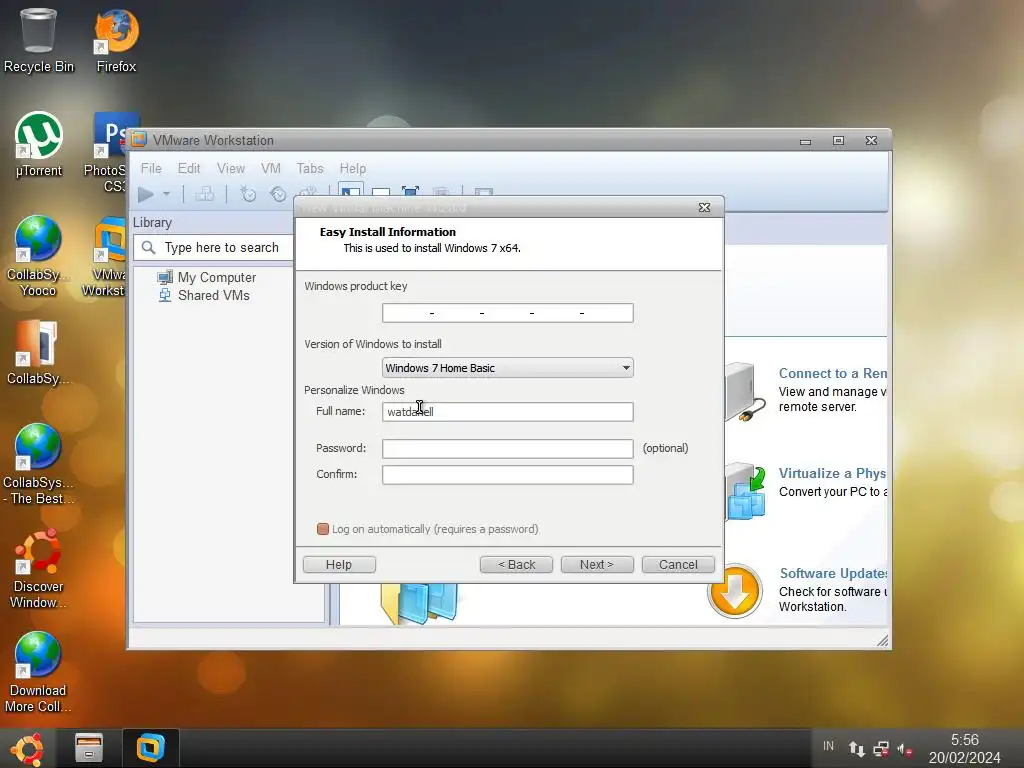Image resolution: width=1024 pixels, height=768 pixels.
Task: Click the Password field
Action: [x=507, y=449]
